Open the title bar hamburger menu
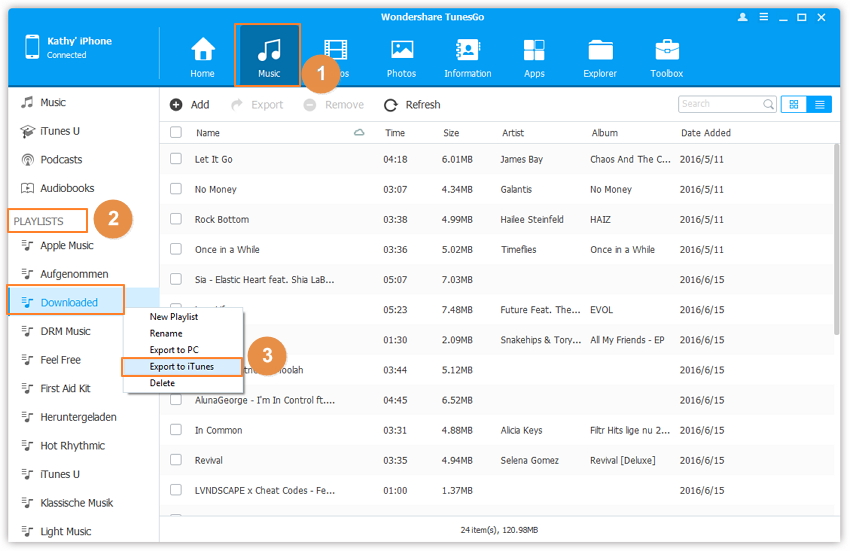The height and width of the screenshot is (551, 850). coord(764,17)
